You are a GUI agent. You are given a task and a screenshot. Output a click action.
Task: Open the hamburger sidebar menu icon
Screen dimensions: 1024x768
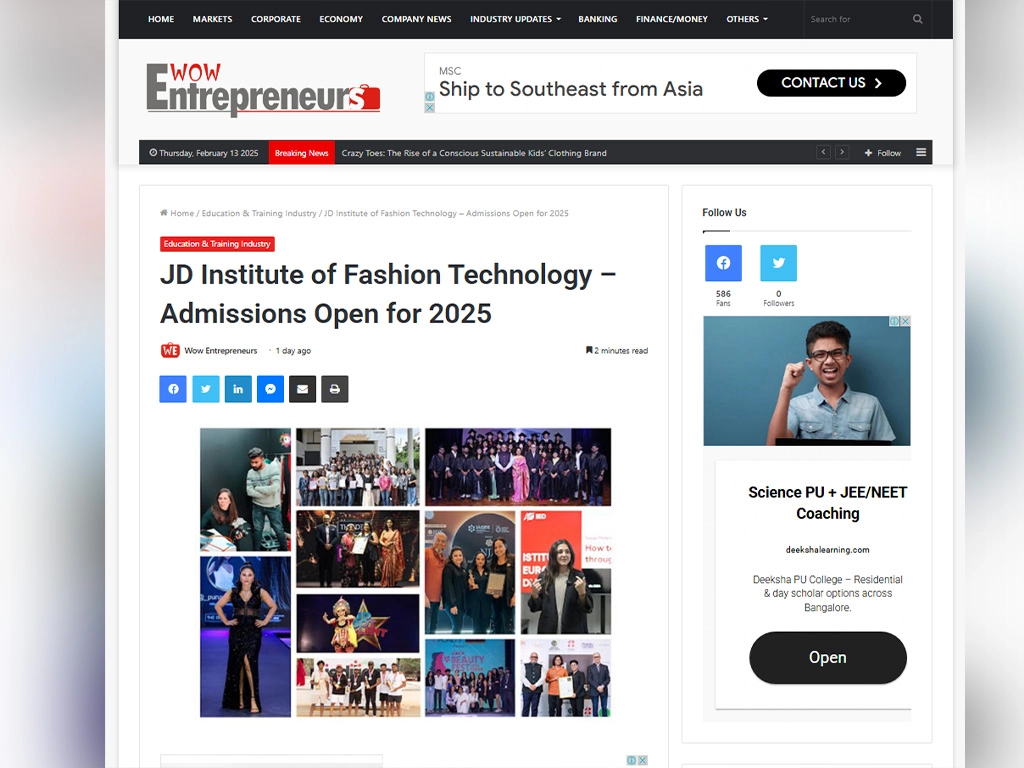[921, 152]
